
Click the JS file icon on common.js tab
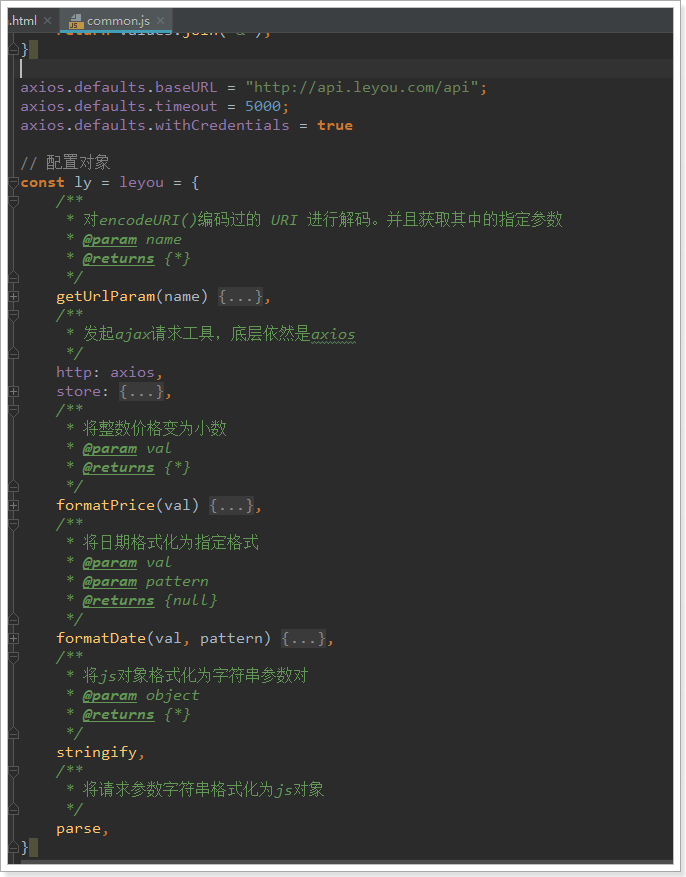pos(73,20)
